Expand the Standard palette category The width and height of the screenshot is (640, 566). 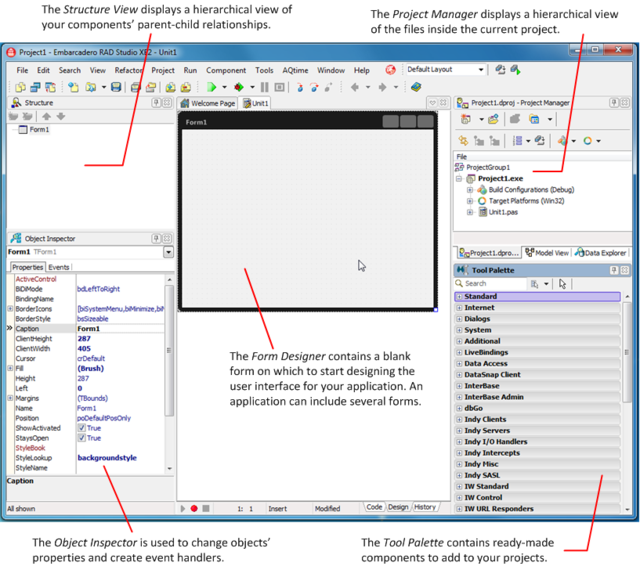[x=459, y=297]
